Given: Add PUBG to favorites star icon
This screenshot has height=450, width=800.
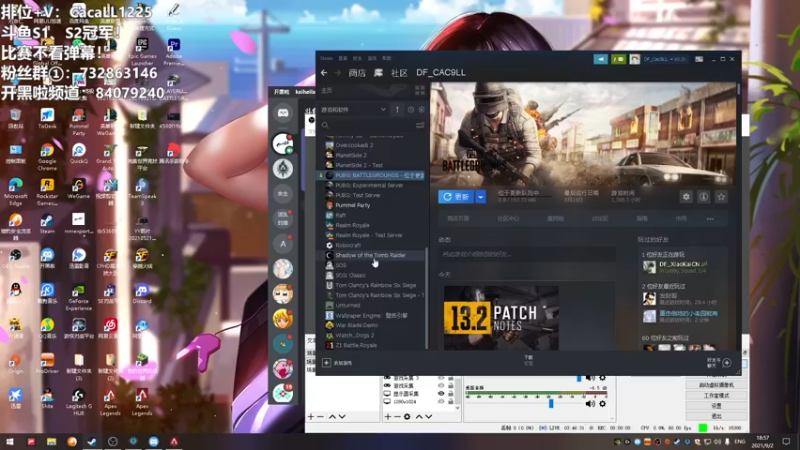Looking at the screenshot, I should point(721,196).
